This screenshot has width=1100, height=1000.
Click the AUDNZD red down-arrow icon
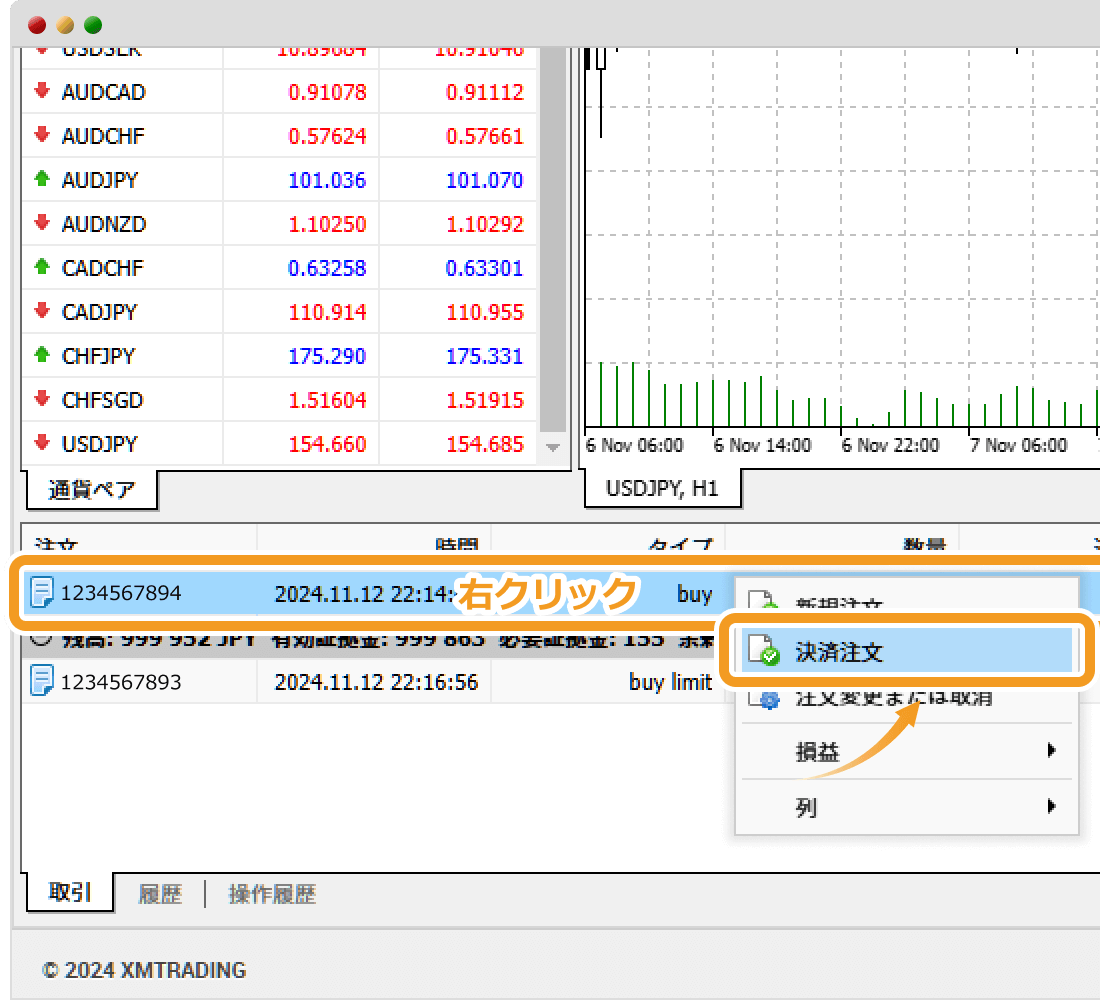coord(42,223)
